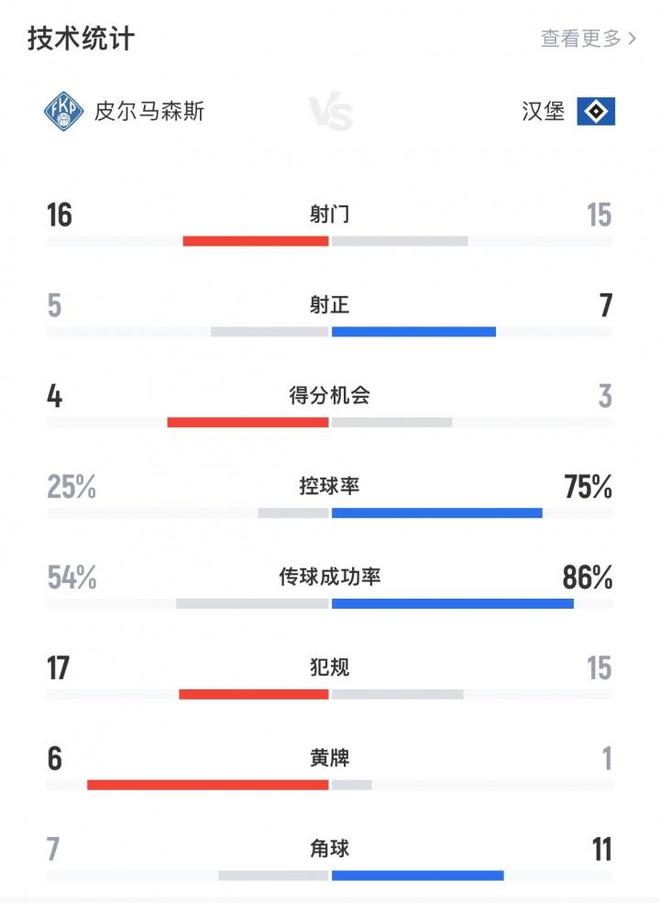The image size is (660, 903).
Task: Select the 汉堡 HSV diamond club badge
Action: point(594,110)
